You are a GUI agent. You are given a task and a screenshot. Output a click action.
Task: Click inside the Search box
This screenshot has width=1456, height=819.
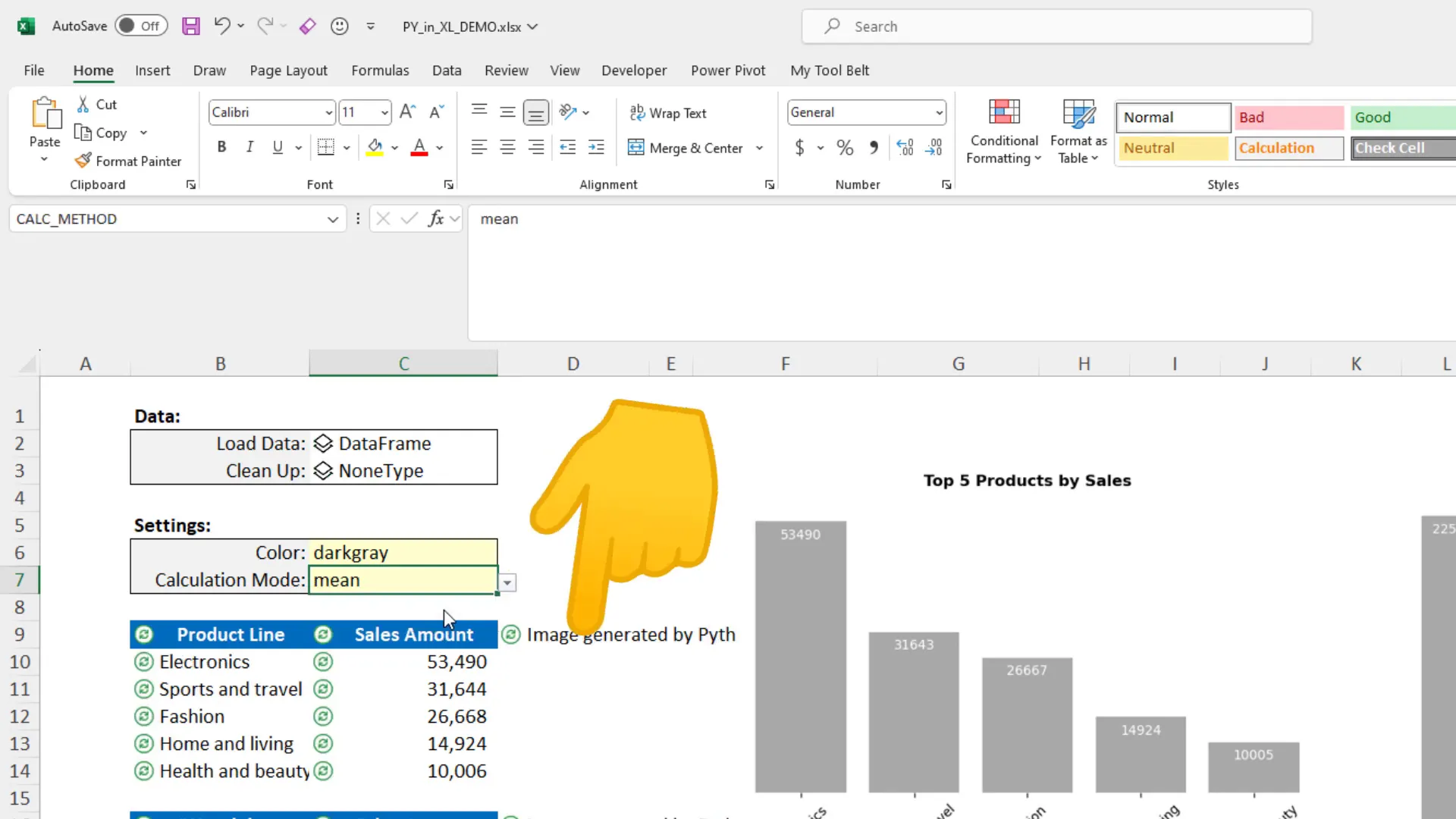point(1054,26)
